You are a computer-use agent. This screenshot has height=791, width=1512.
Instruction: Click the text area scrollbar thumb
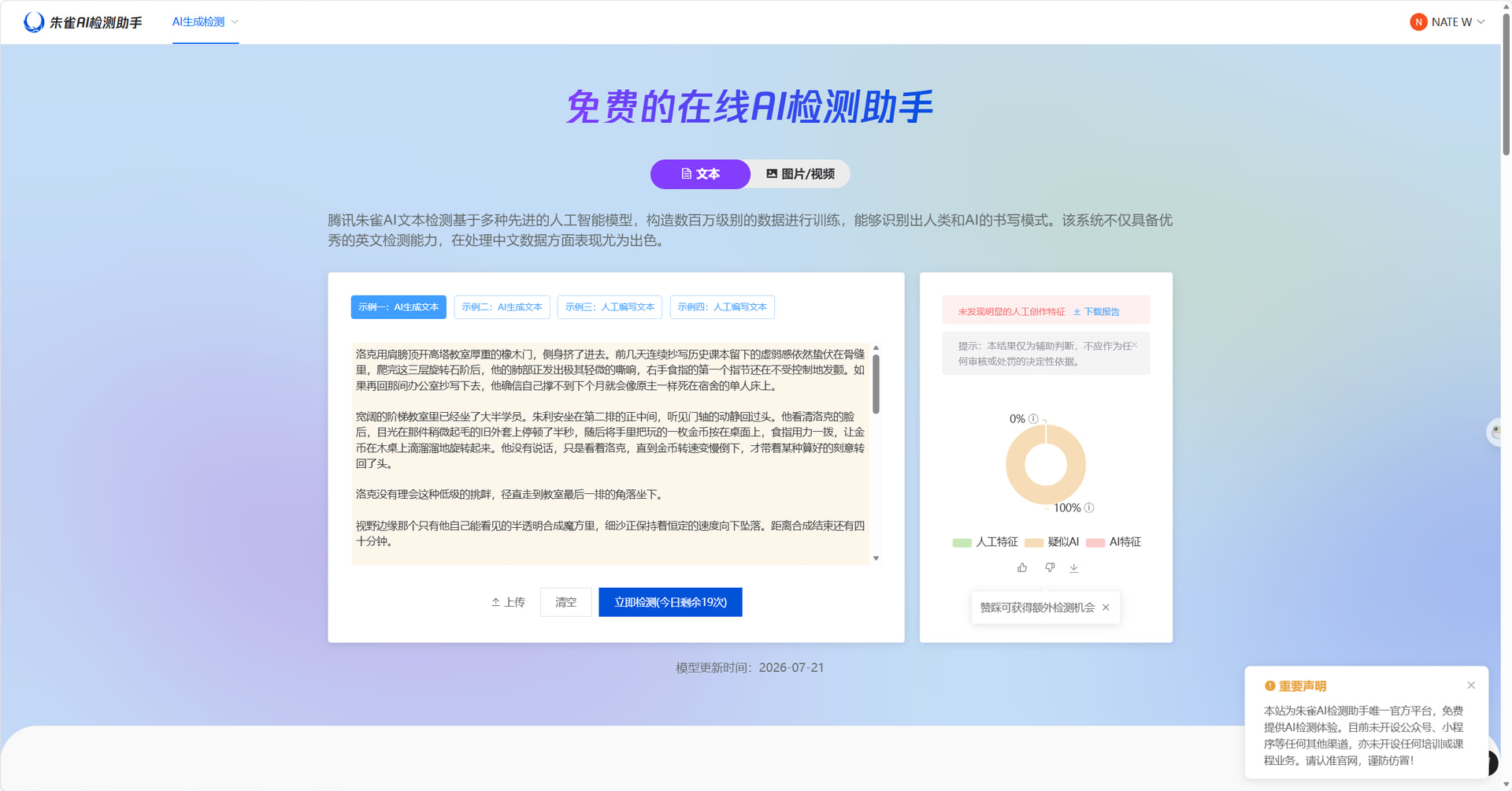(x=876, y=384)
